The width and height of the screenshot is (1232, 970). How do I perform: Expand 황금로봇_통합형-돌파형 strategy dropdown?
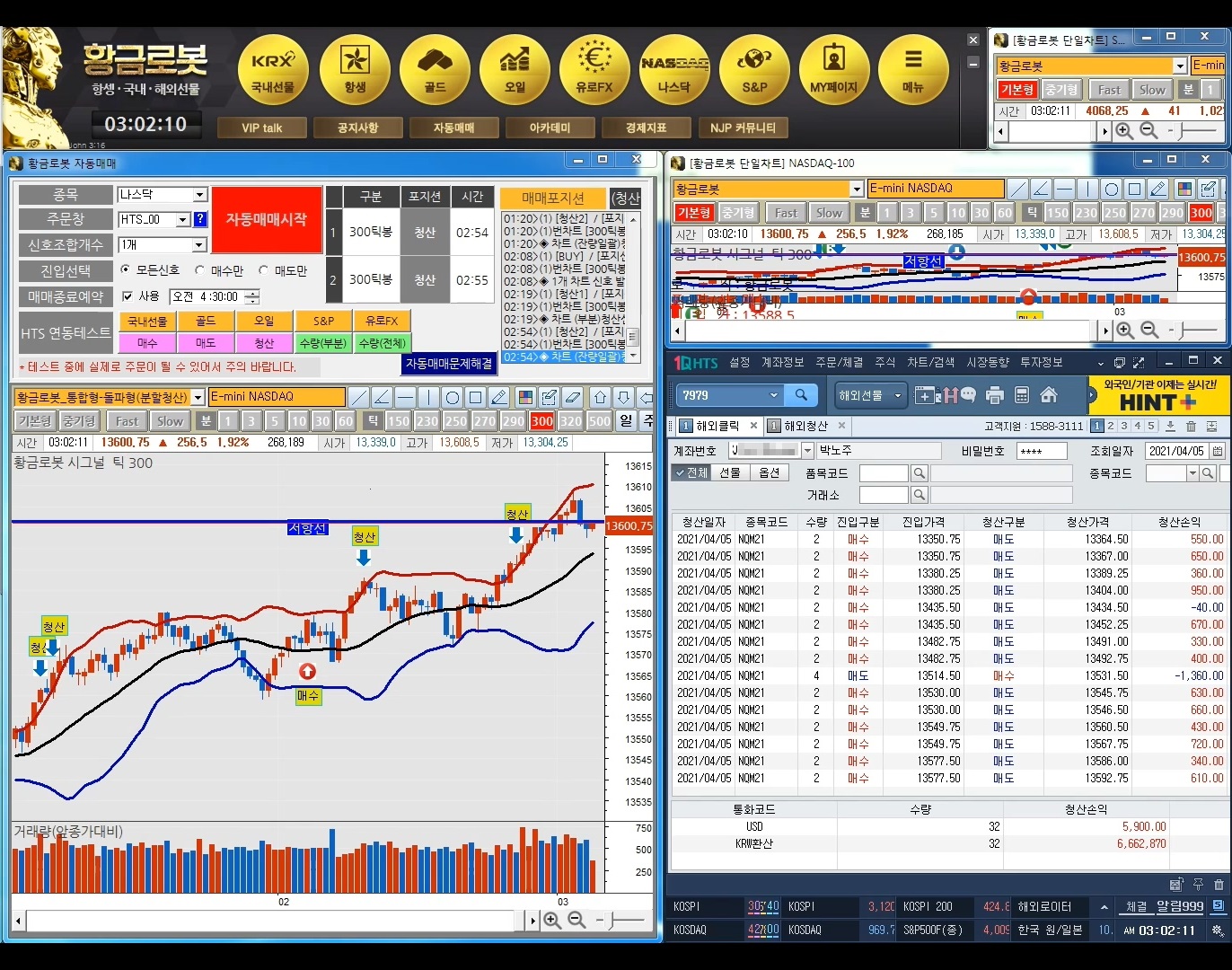[x=198, y=397]
